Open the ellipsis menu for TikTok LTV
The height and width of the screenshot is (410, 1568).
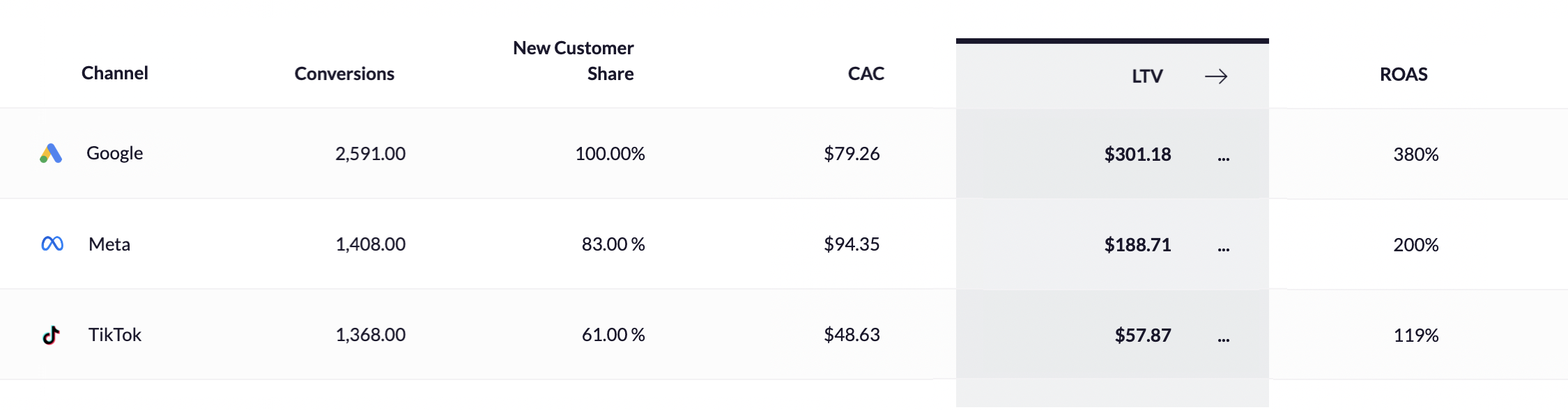click(x=1224, y=340)
